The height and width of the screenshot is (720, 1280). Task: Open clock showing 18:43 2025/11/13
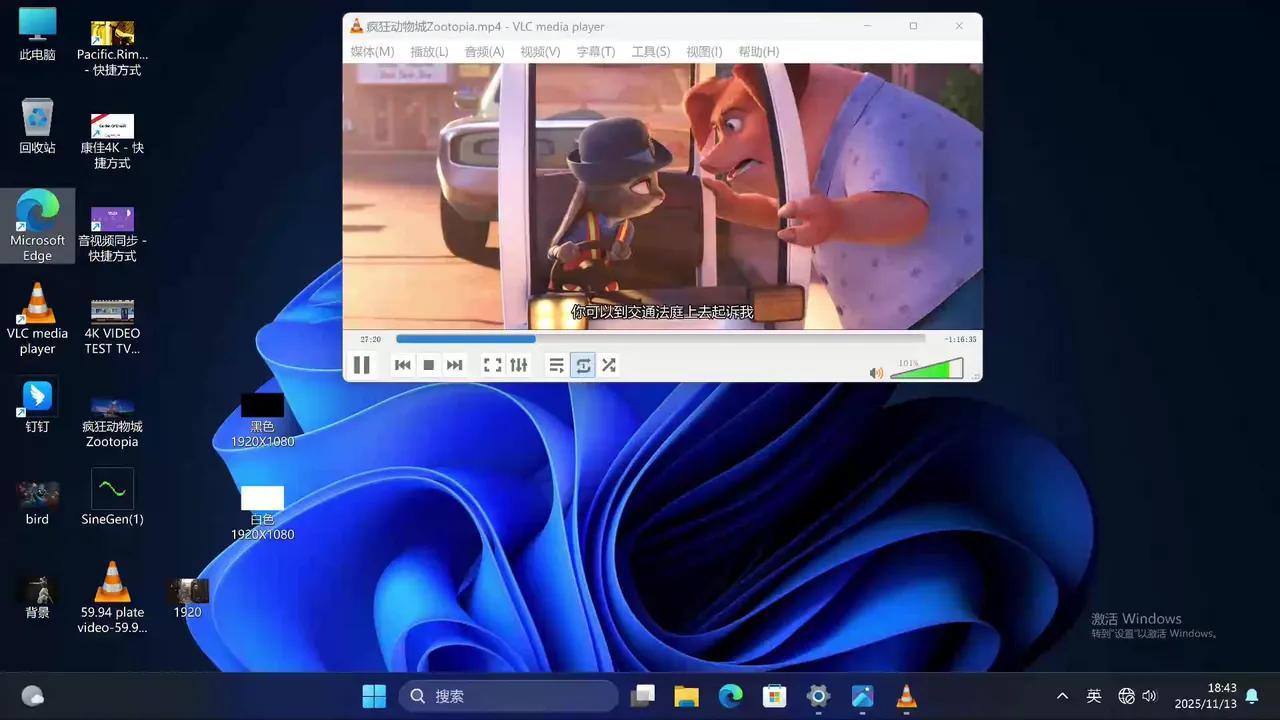(x=1205, y=696)
